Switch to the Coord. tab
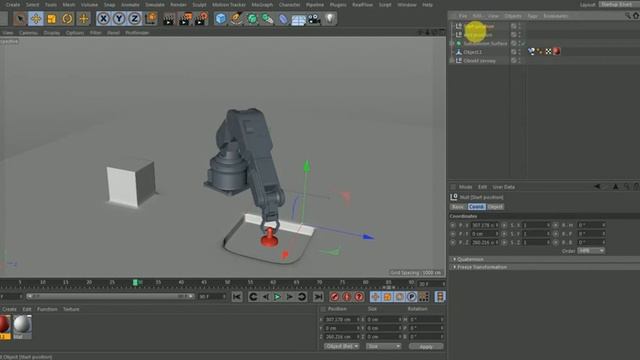Viewport: 640px width, 360px height. tap(476, 207)
